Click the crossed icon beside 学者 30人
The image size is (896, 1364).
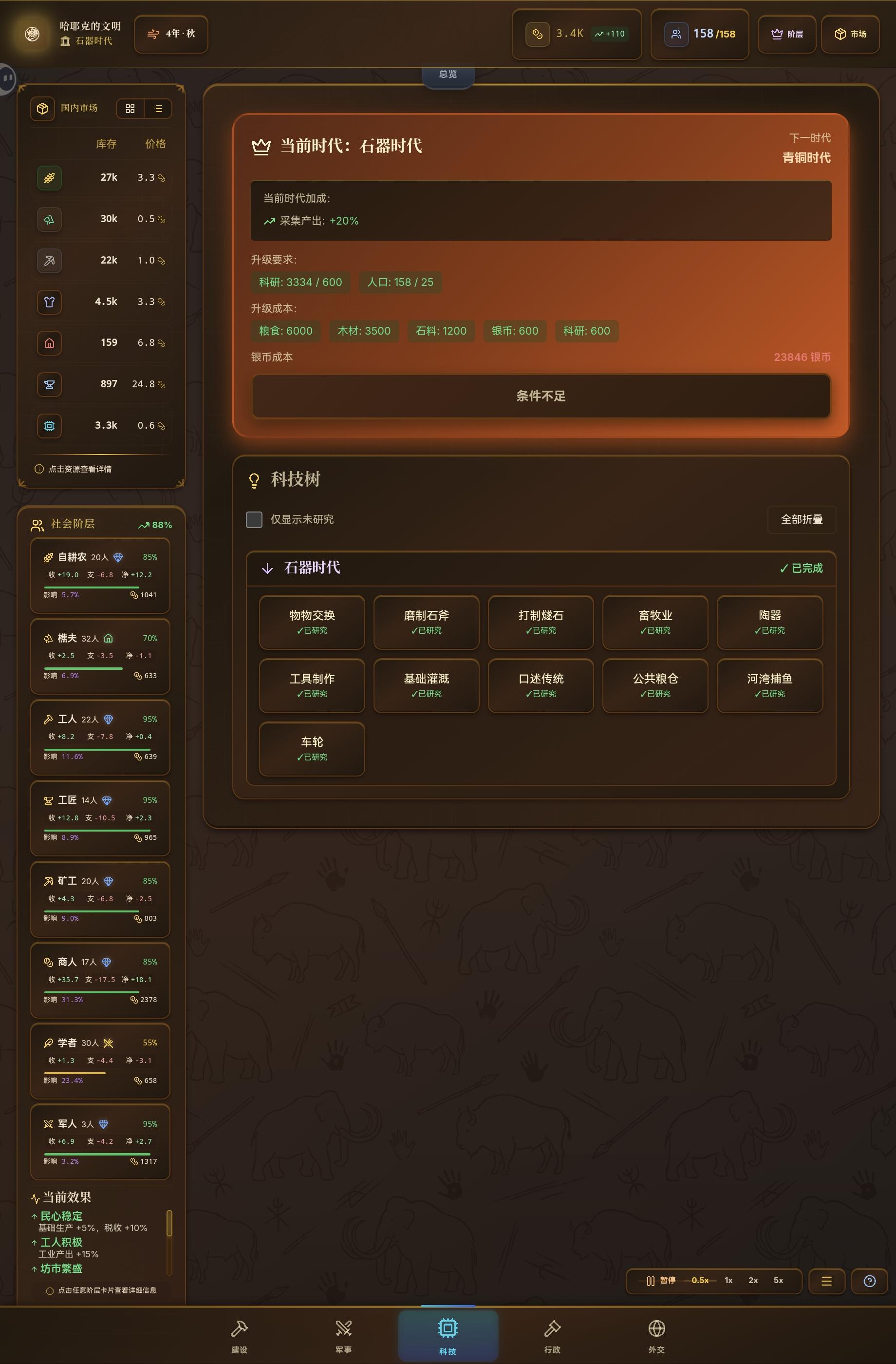pyautogui.click(x=108, y=1043)
